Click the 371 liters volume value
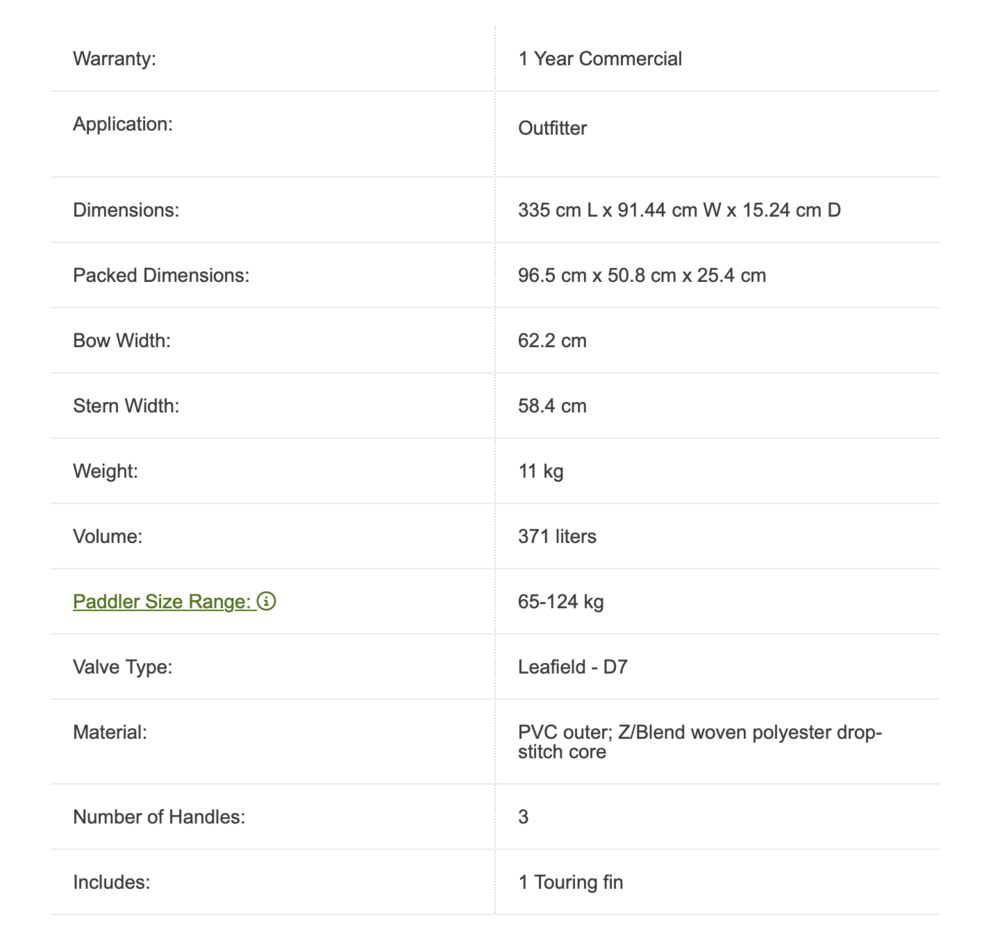The width and height of the screenshot is (1000, 936). click(557, 537)
